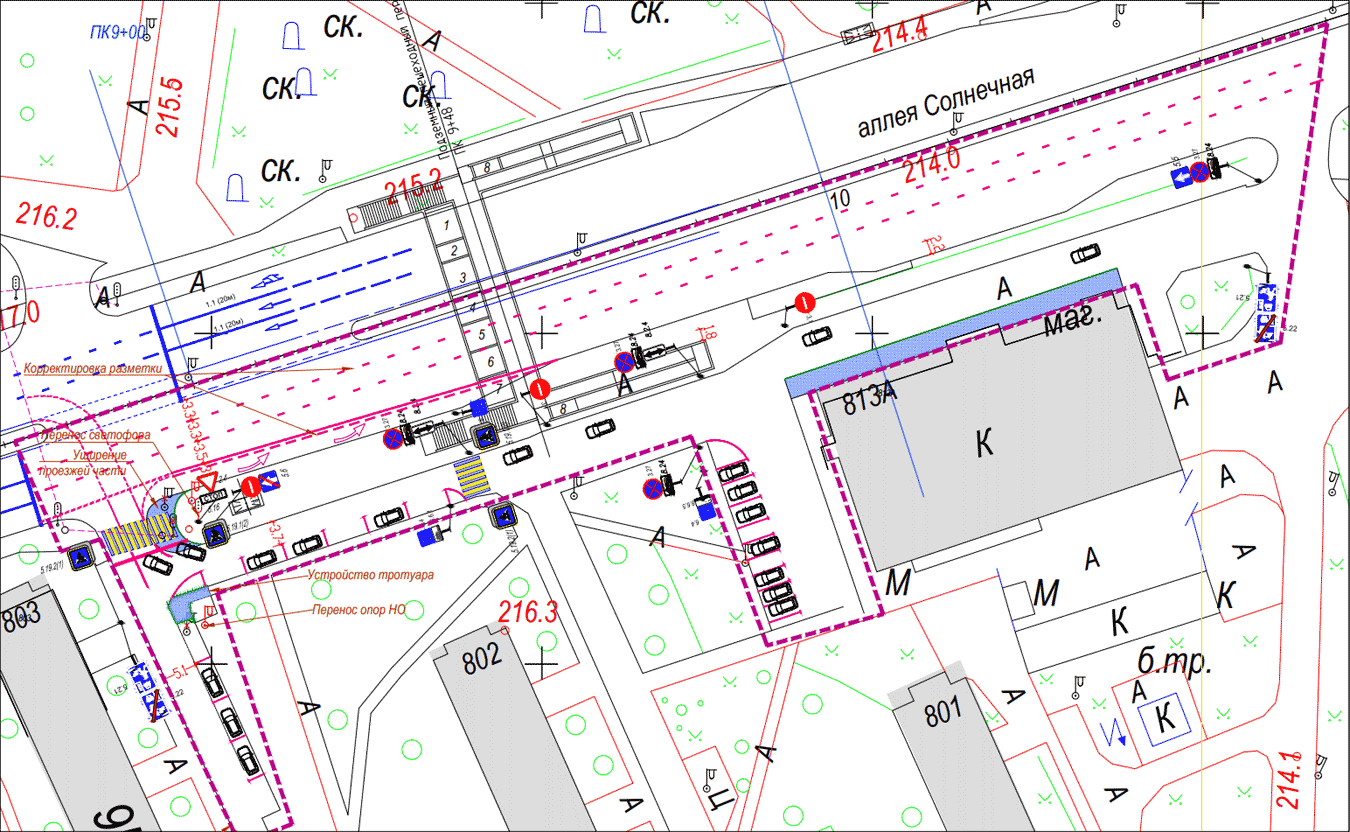1350x832 pixels.
Task: Select the 'Перенос светофора' callout text
Action: point(95,435)
